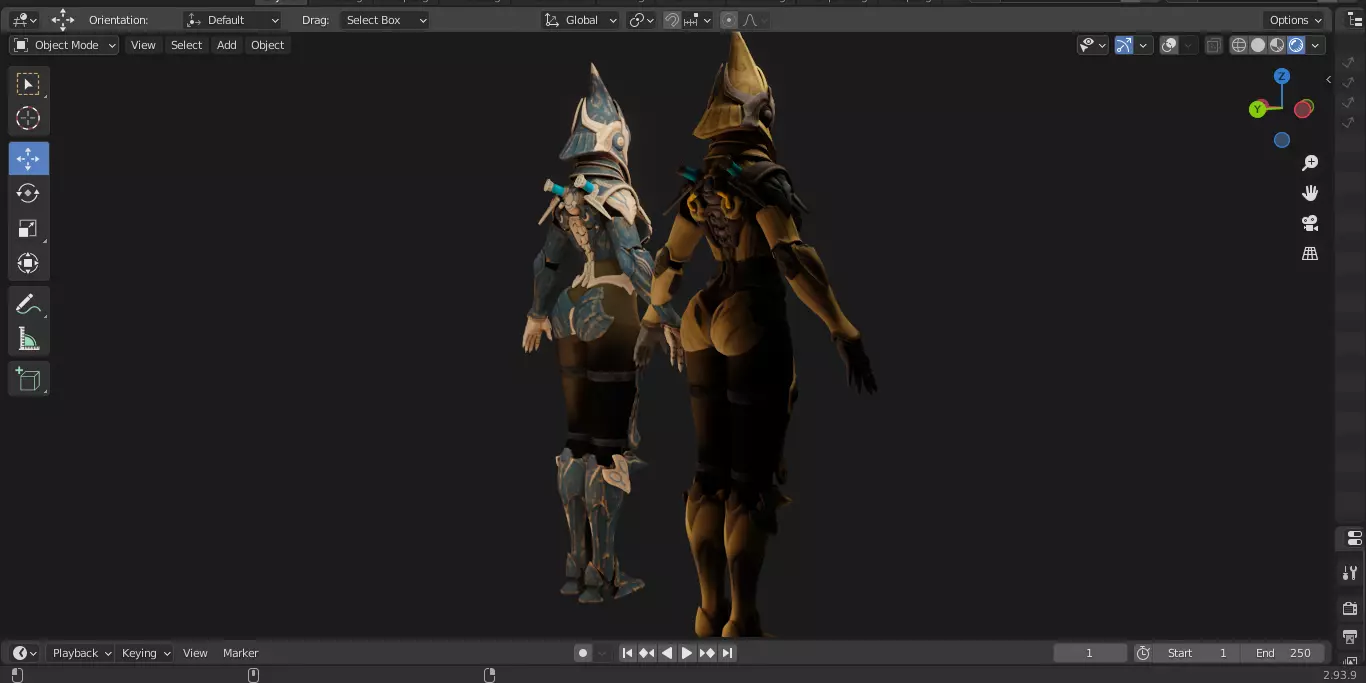The width and height of the screenshot is (1366, 683).
Task: Open the timeline View menu
Action: coord(195,653)
